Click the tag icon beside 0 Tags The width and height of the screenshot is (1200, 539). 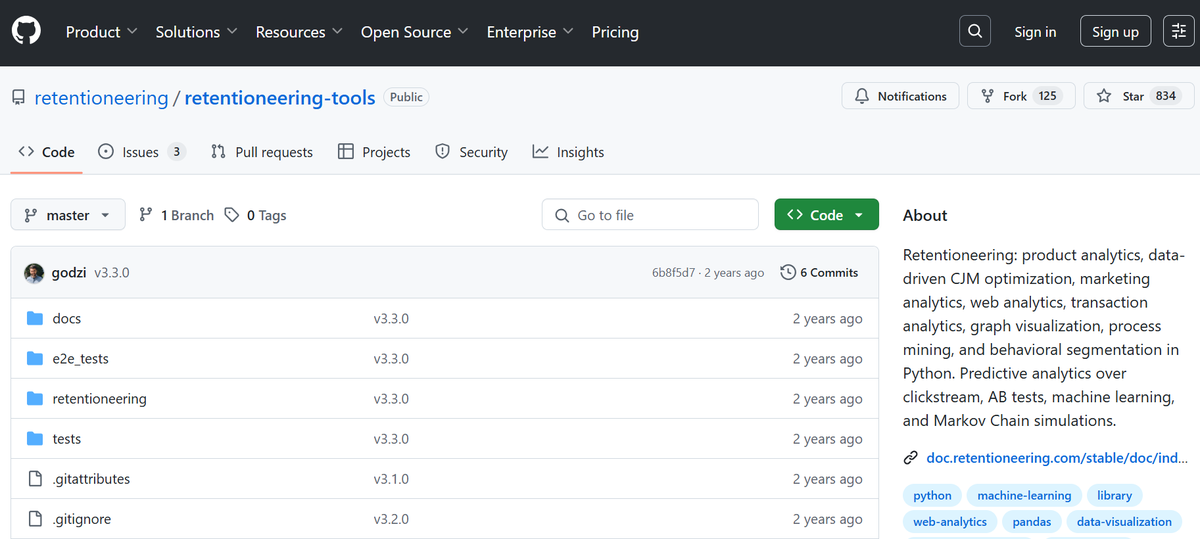pyautogui.click(x=232, y=215)
